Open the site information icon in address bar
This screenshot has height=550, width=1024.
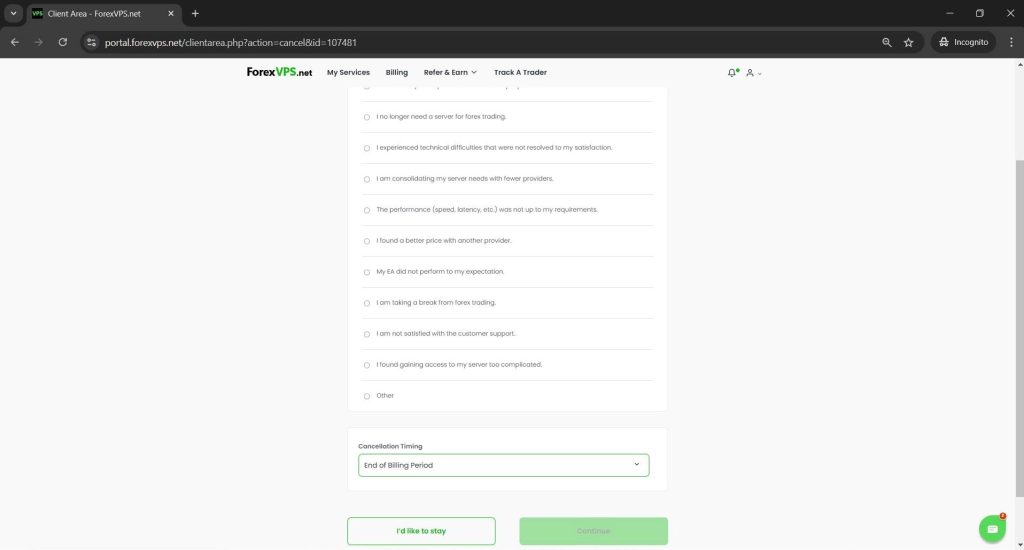tap(91, 42)
